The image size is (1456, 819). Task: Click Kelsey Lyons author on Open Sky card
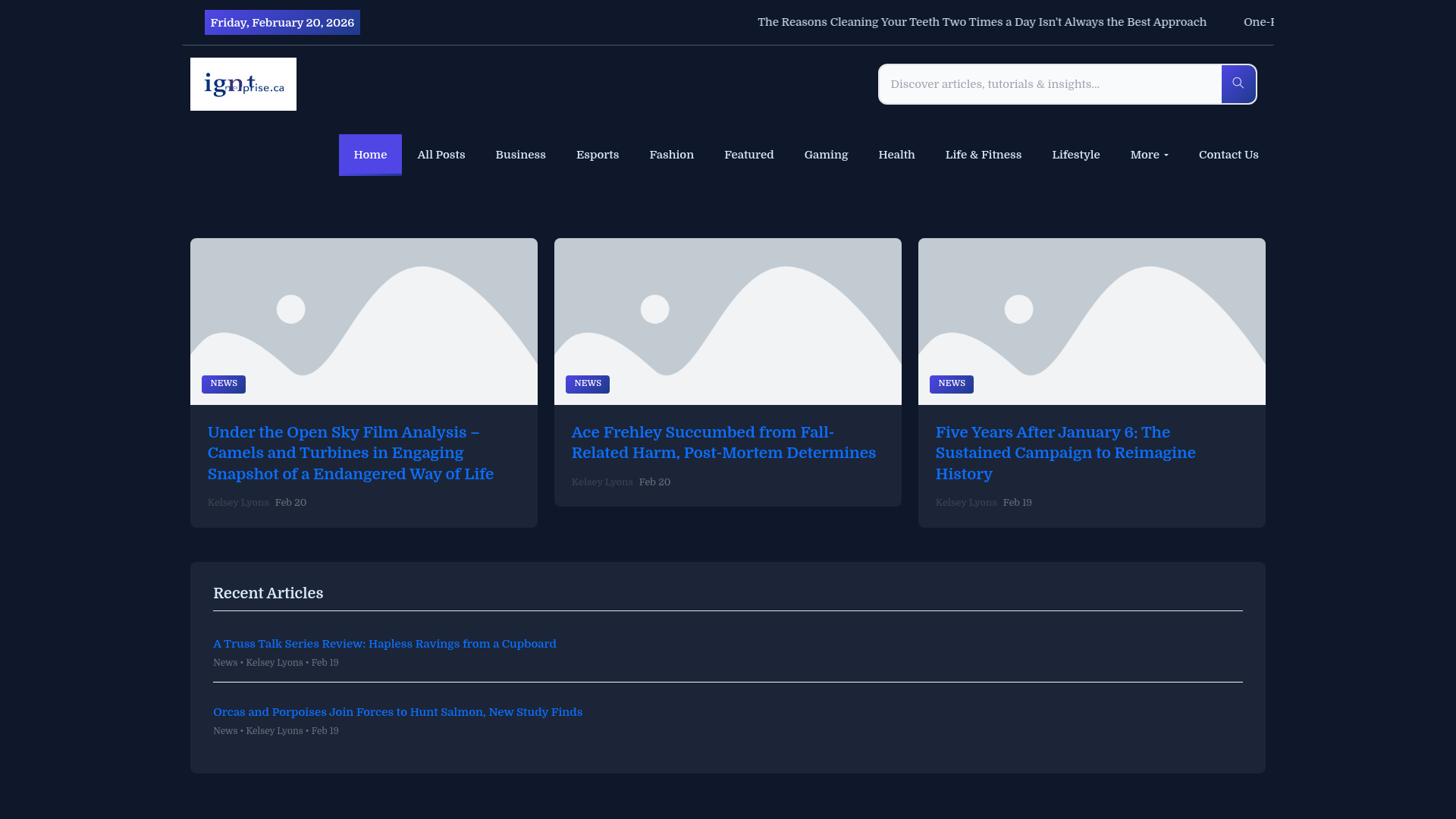tap(238, 503)
